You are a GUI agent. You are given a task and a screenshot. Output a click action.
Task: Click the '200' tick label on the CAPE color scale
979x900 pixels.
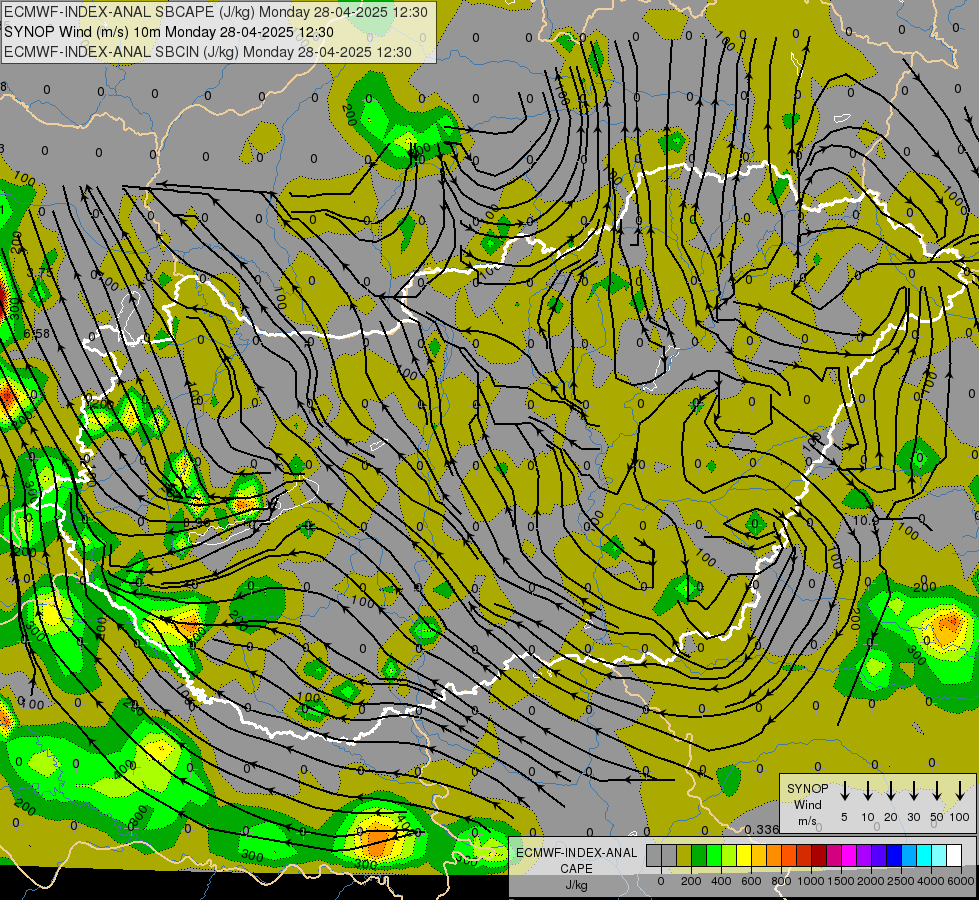691,881
